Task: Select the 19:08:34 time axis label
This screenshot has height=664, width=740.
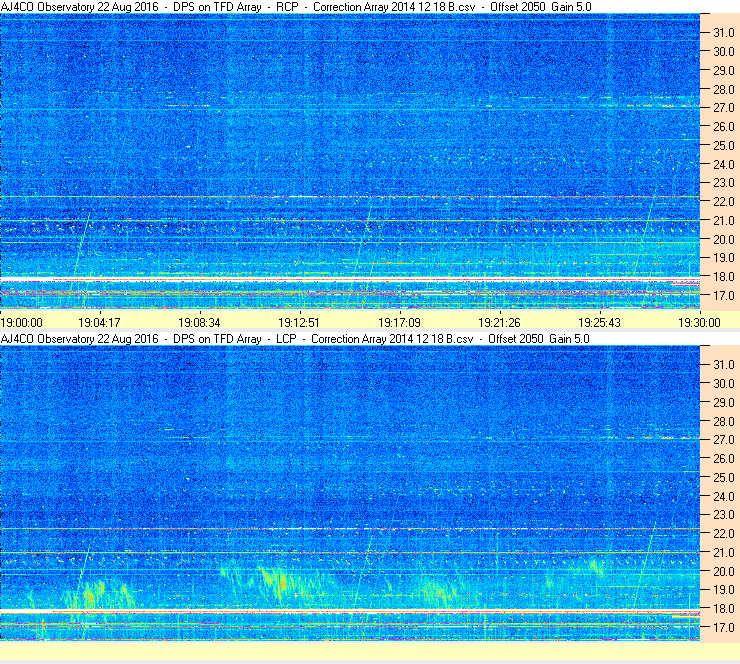Action: click(199, 323)
